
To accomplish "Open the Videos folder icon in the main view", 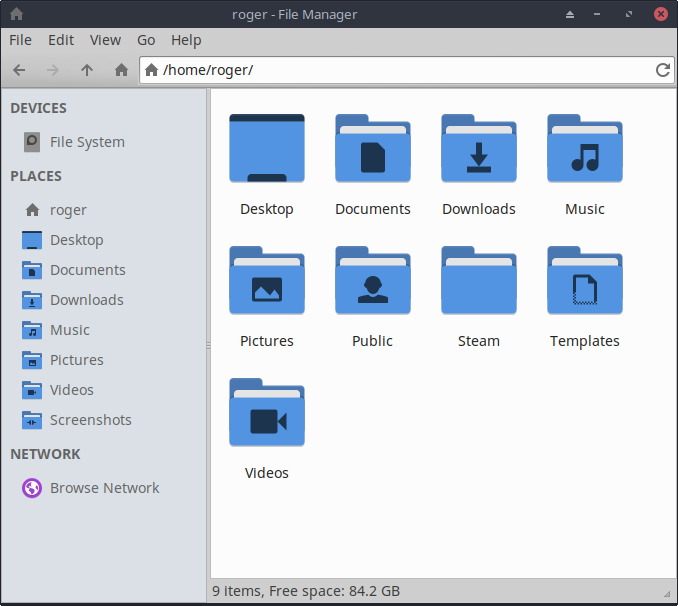I will pyautogui.click(x=267, y=412).
